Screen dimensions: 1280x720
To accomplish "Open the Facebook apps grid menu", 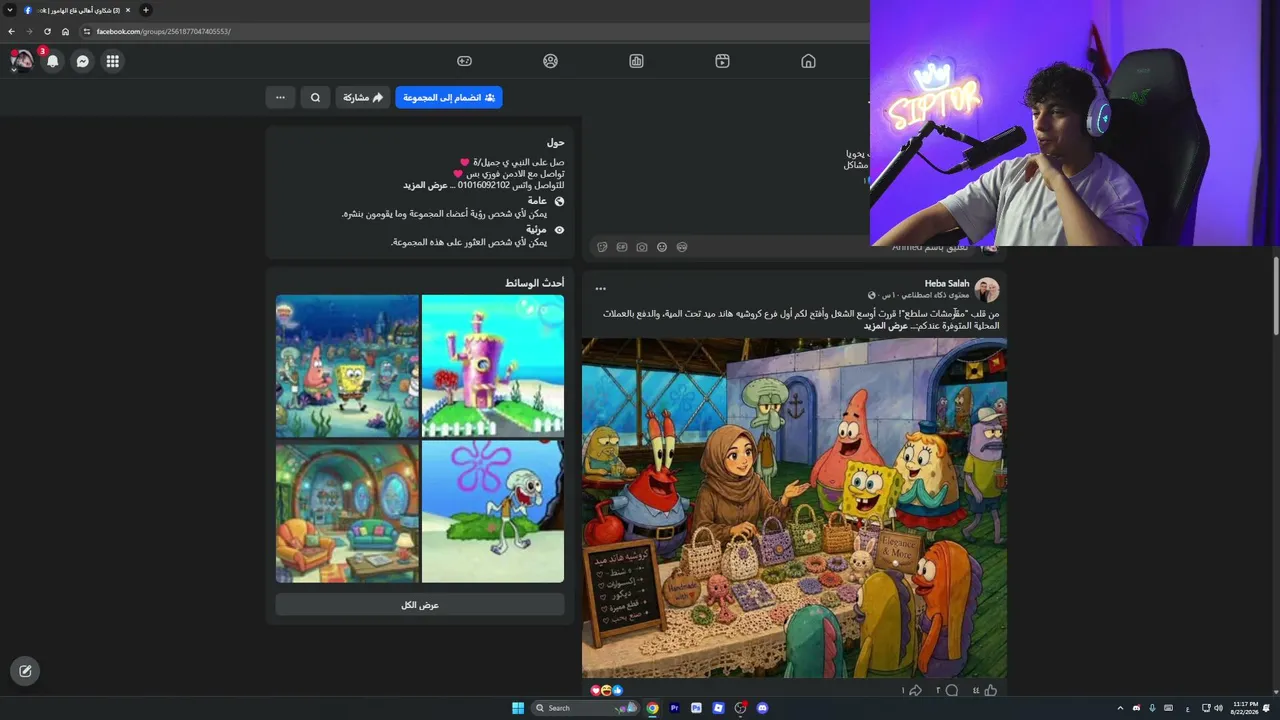I will [113, 61].
